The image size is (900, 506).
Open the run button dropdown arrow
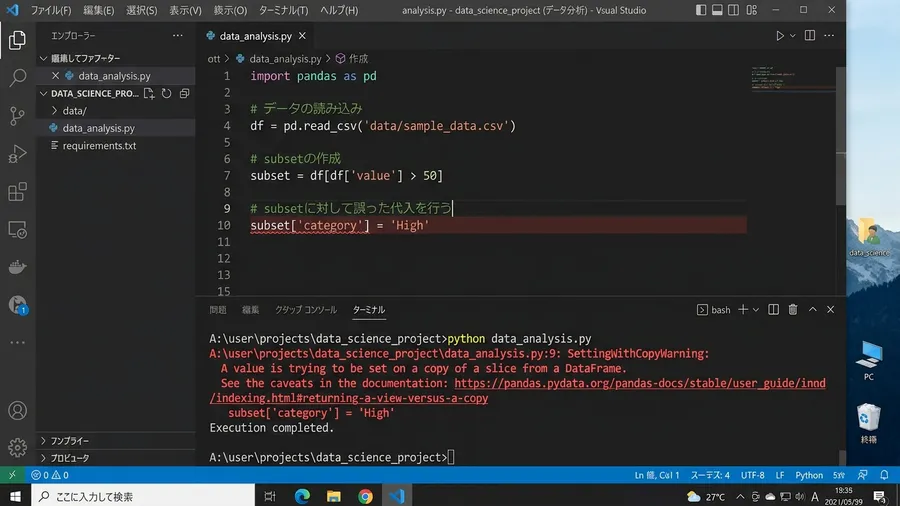[793, 36]
